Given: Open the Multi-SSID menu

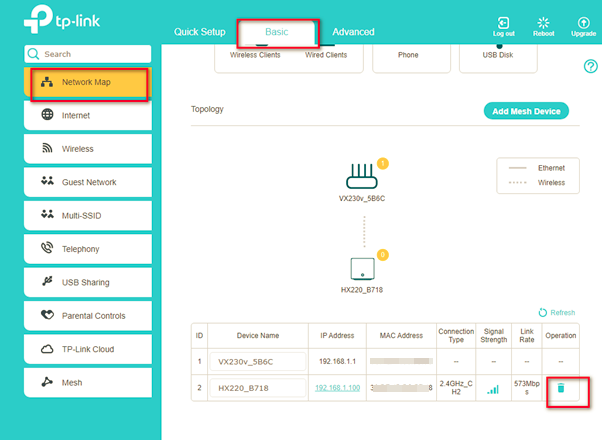Looking at the screenshot, I should (88, 216).
